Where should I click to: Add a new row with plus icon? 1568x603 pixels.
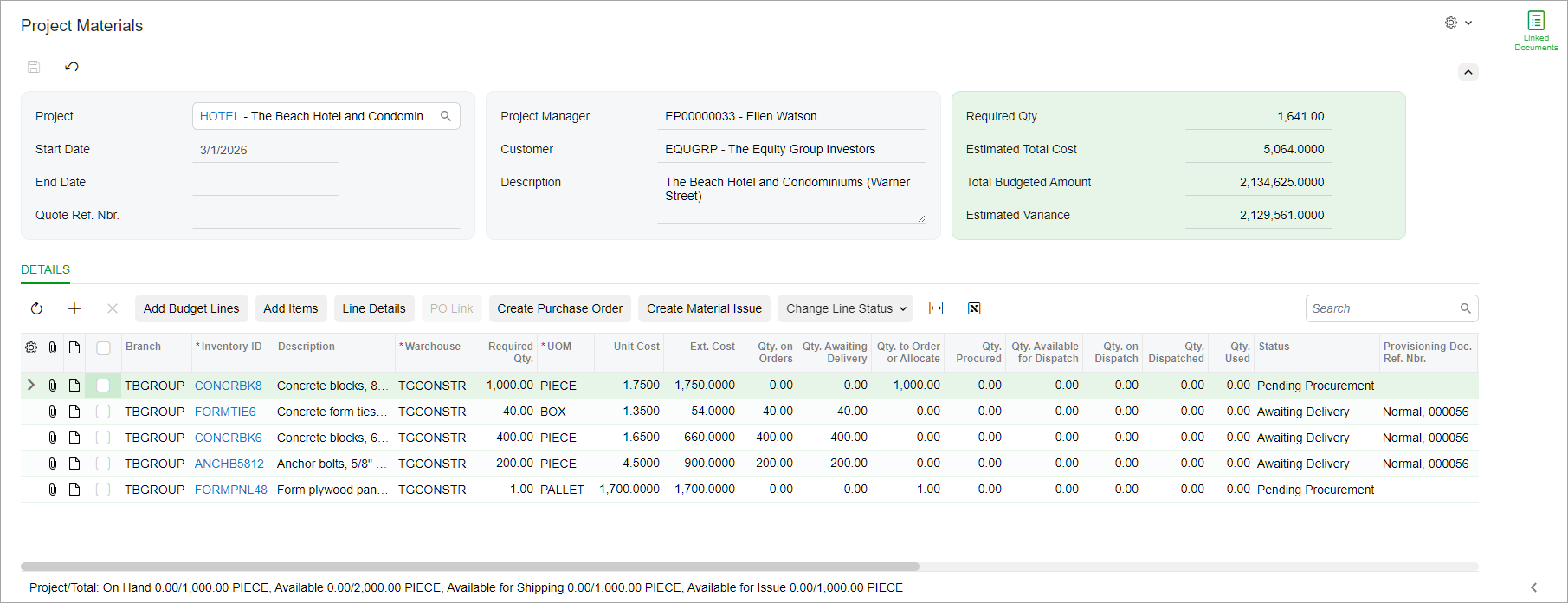[74, 308]
